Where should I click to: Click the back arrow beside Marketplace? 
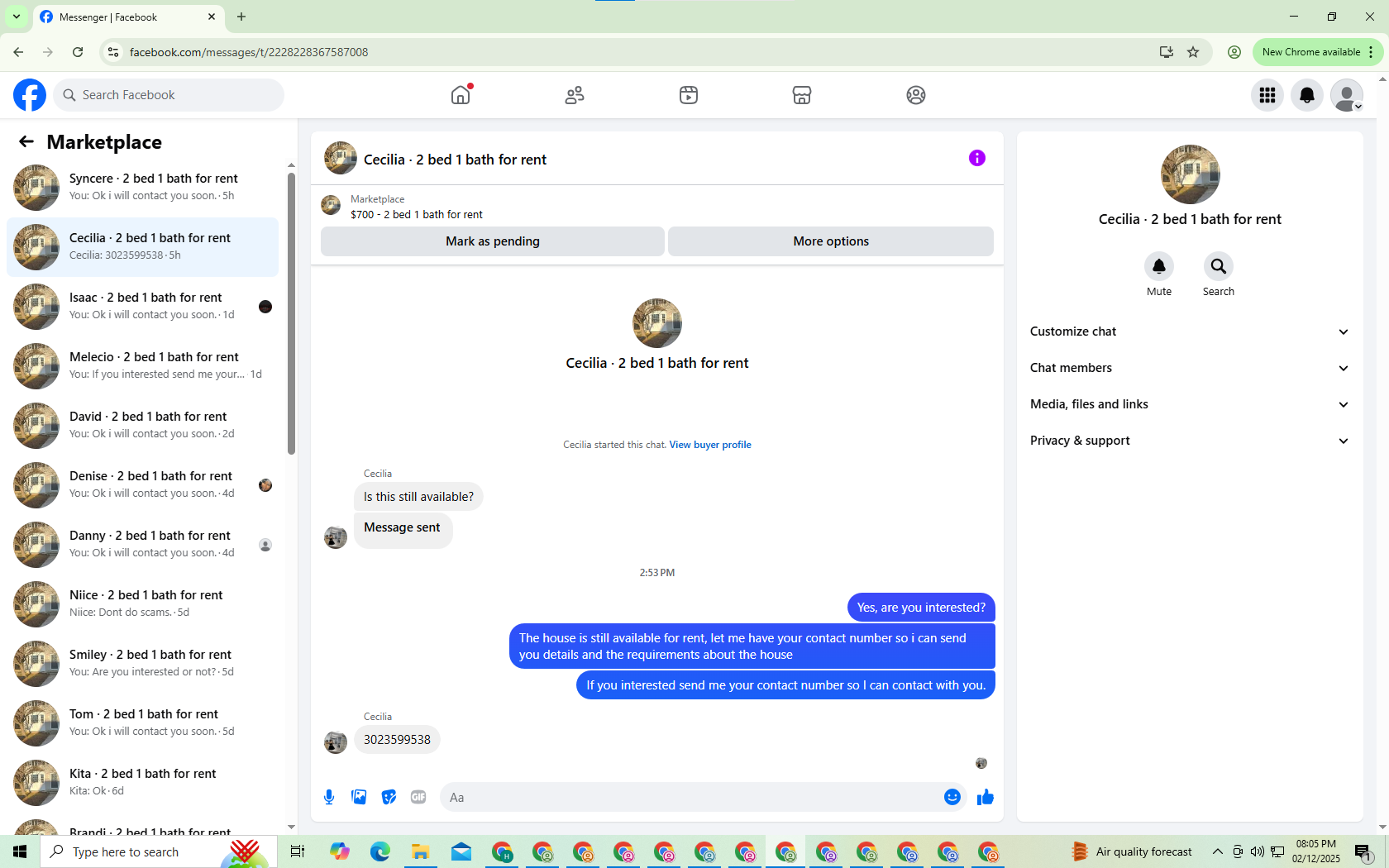coord(26,142)
